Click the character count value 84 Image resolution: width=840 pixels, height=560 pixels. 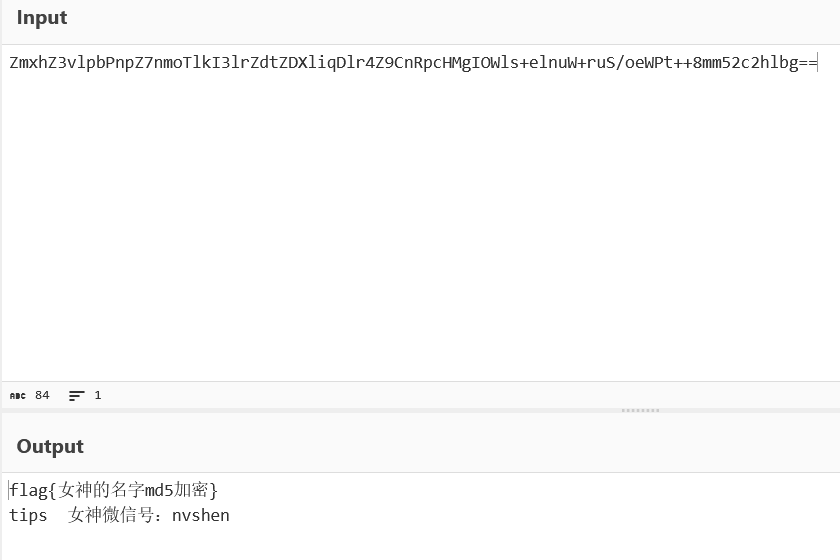click(42, 396)
